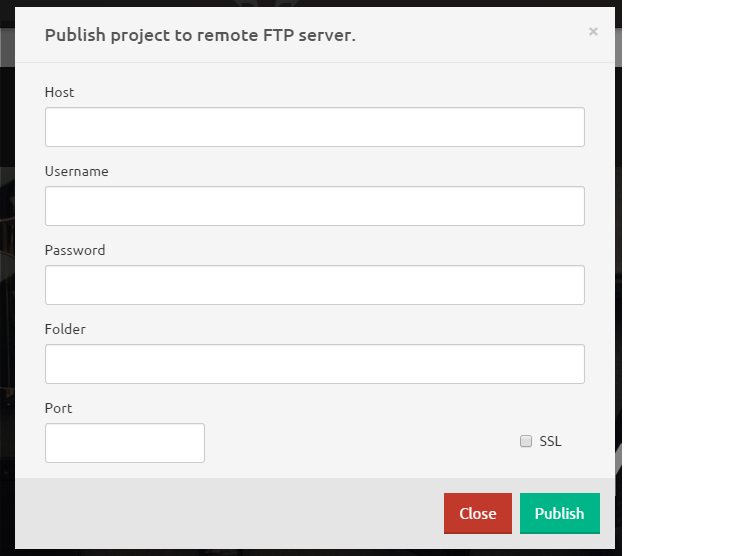
Task: Dismiss the dialog with the × icon
Action: tap(593, 32)
